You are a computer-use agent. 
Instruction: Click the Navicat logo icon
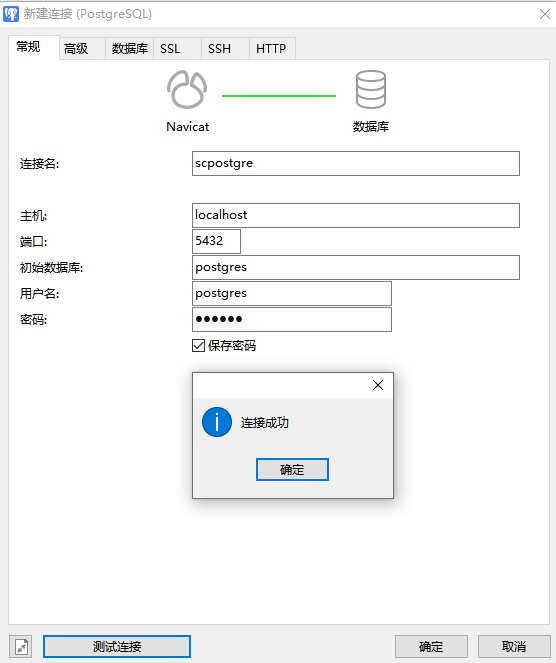point(187,89)
